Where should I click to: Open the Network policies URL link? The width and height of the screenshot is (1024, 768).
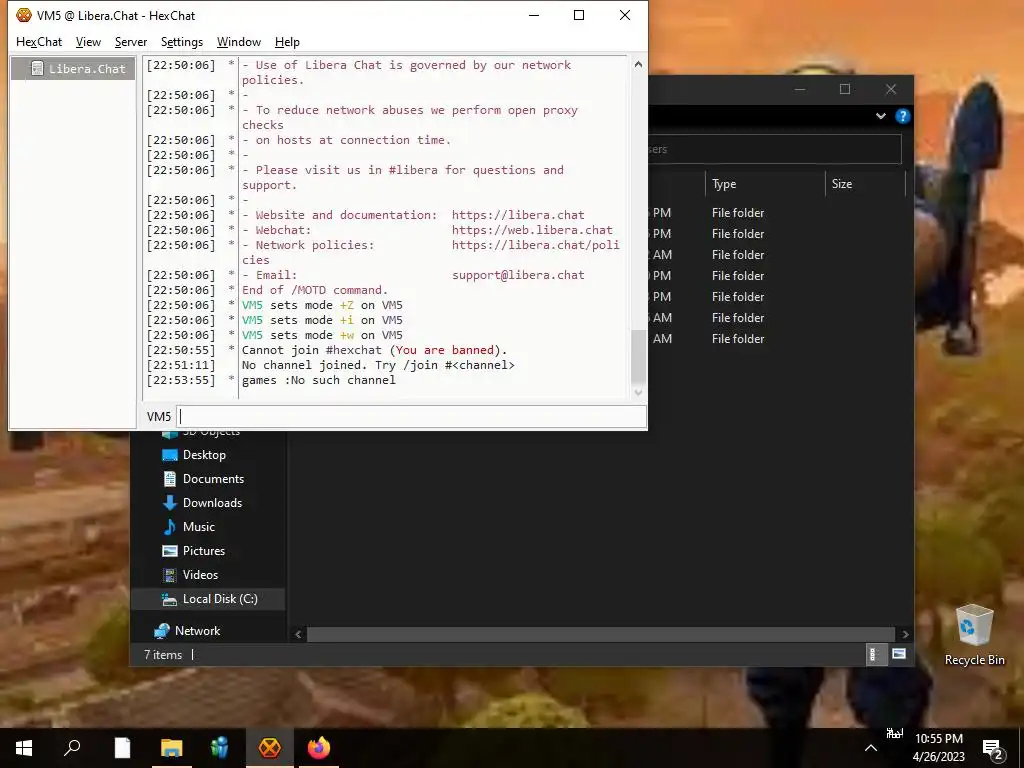(536, 245)
